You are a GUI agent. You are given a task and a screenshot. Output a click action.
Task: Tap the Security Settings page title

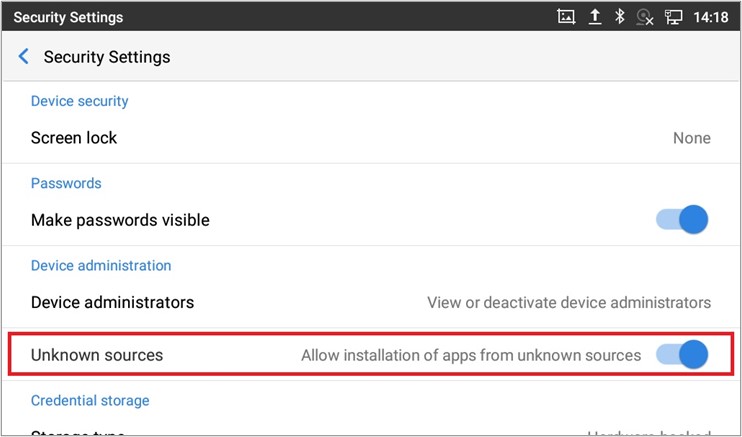(107, 57)
